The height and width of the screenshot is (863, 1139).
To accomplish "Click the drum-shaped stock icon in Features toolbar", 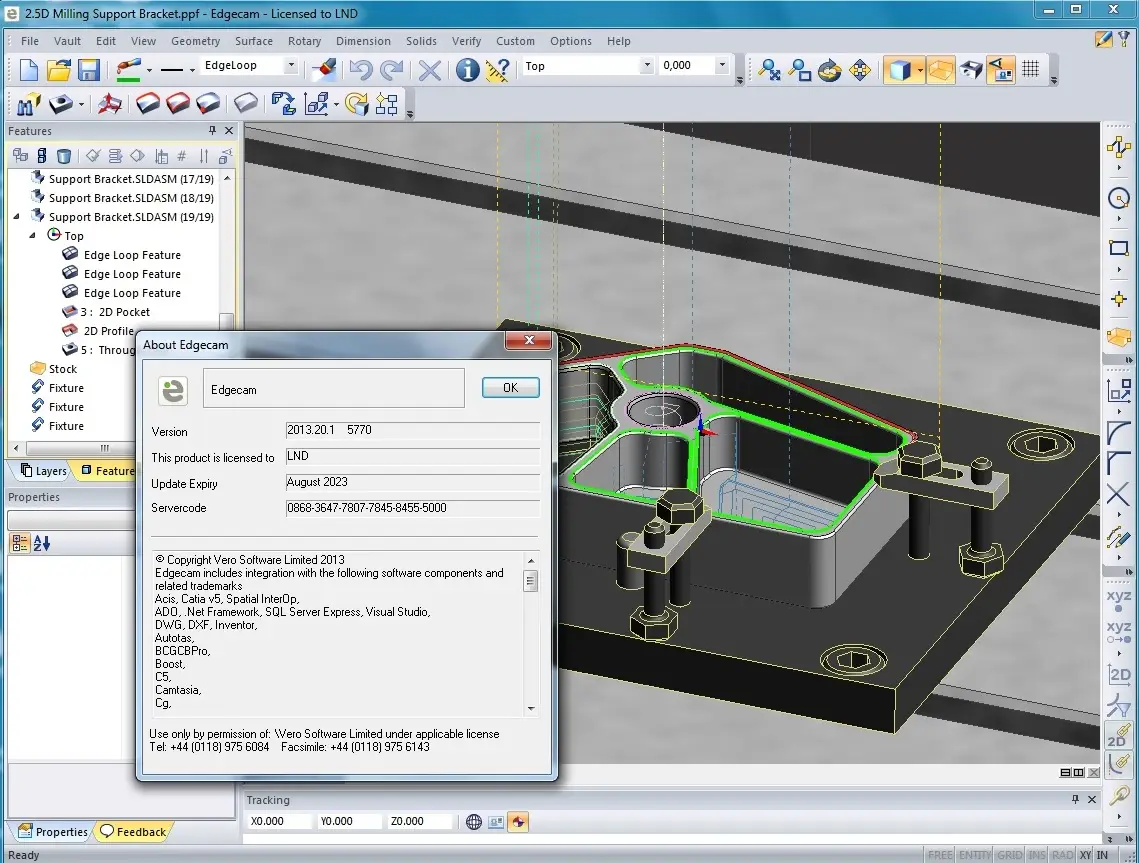I will (64, 155).
